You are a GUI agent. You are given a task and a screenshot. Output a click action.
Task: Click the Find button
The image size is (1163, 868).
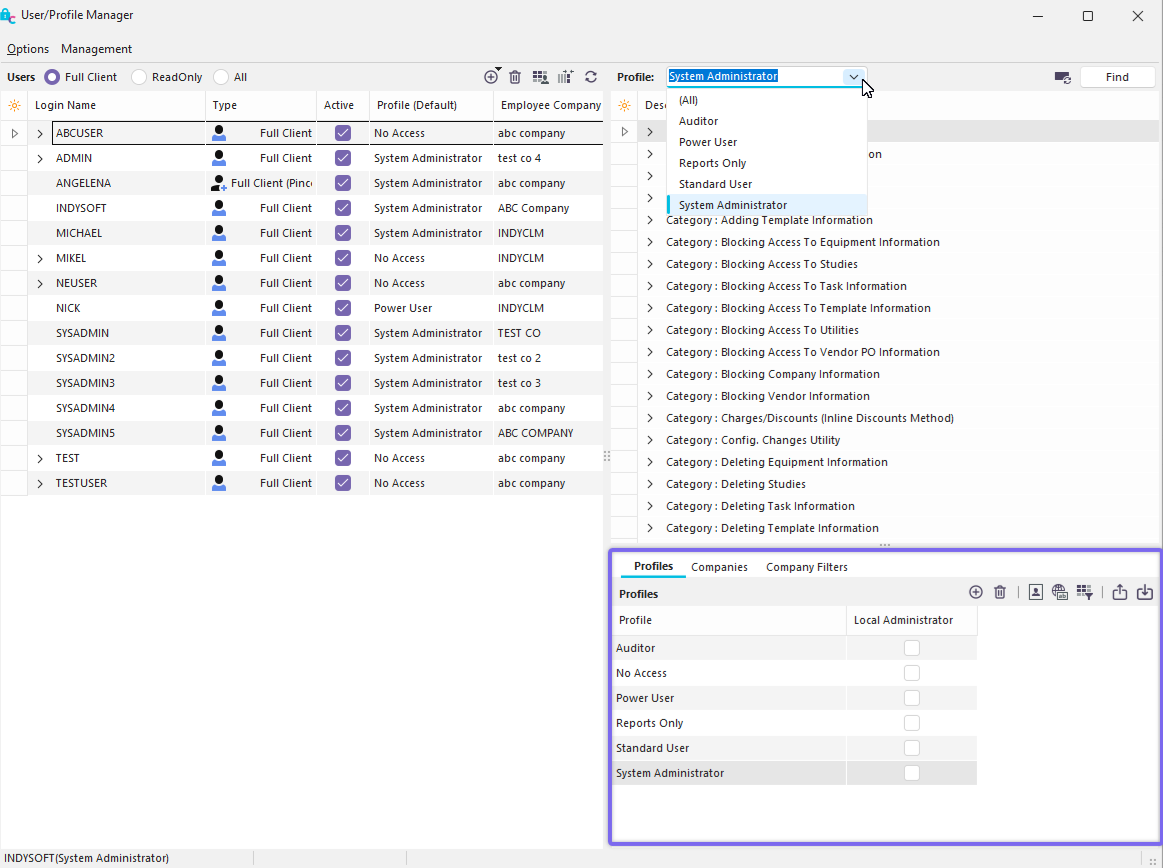click(1117, 77)
